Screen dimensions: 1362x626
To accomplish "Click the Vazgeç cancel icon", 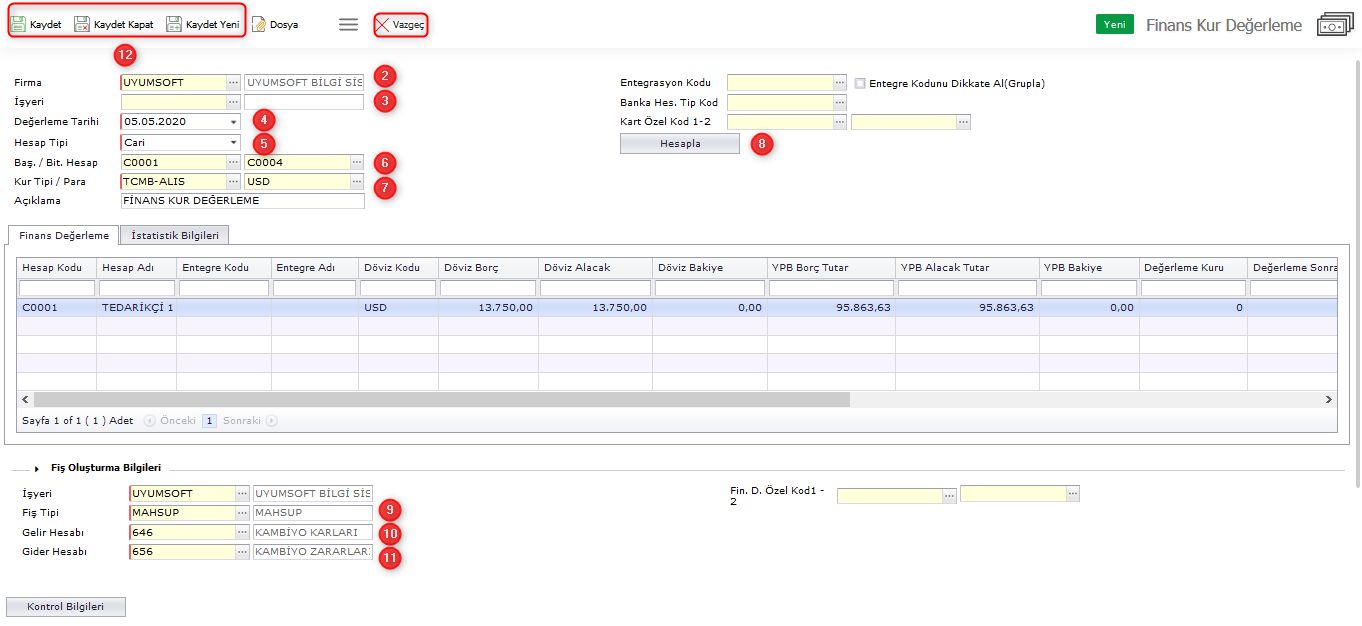I will tap(383, 25).
